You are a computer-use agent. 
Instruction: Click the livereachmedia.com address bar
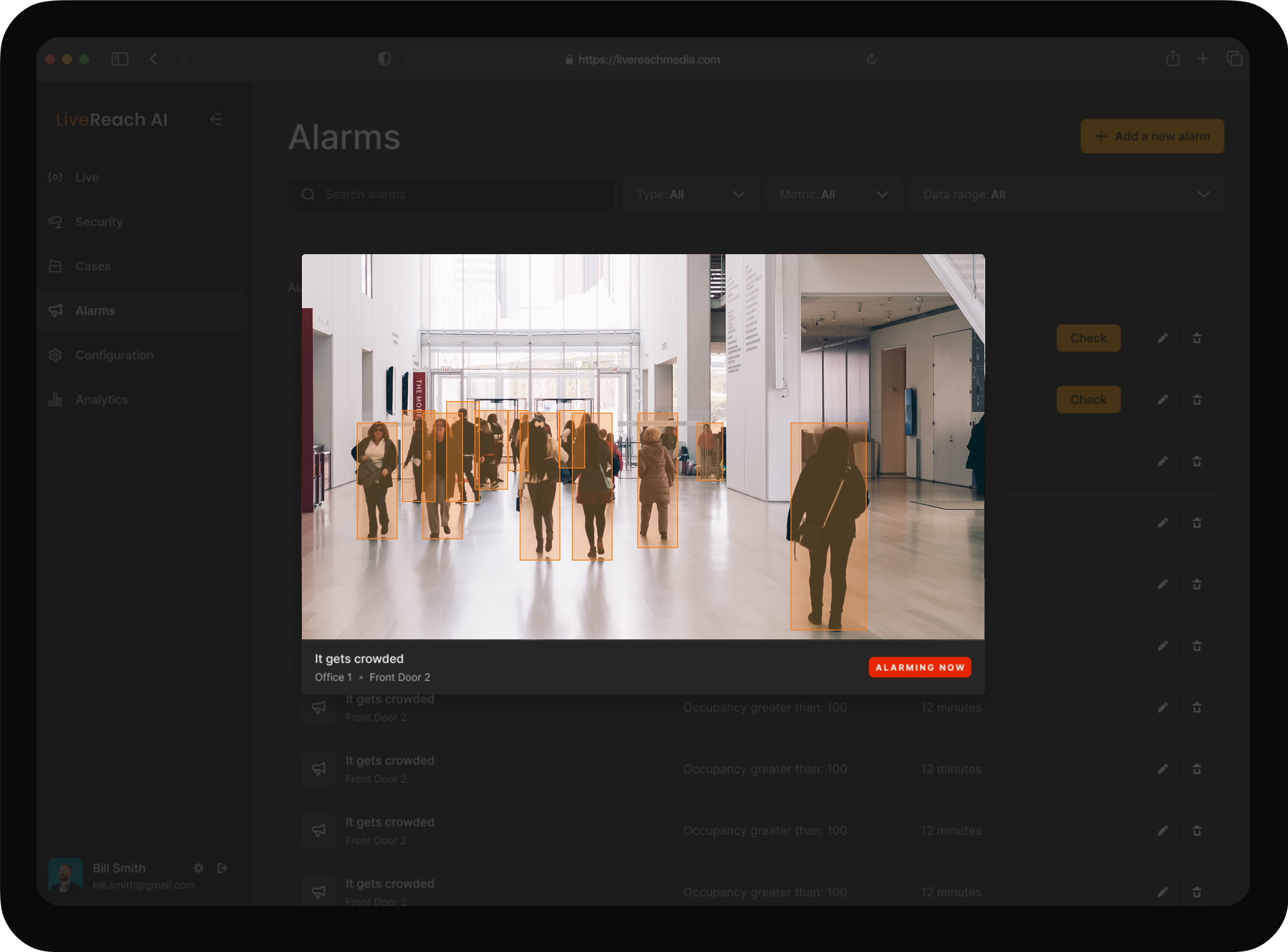tap(643, 59)
